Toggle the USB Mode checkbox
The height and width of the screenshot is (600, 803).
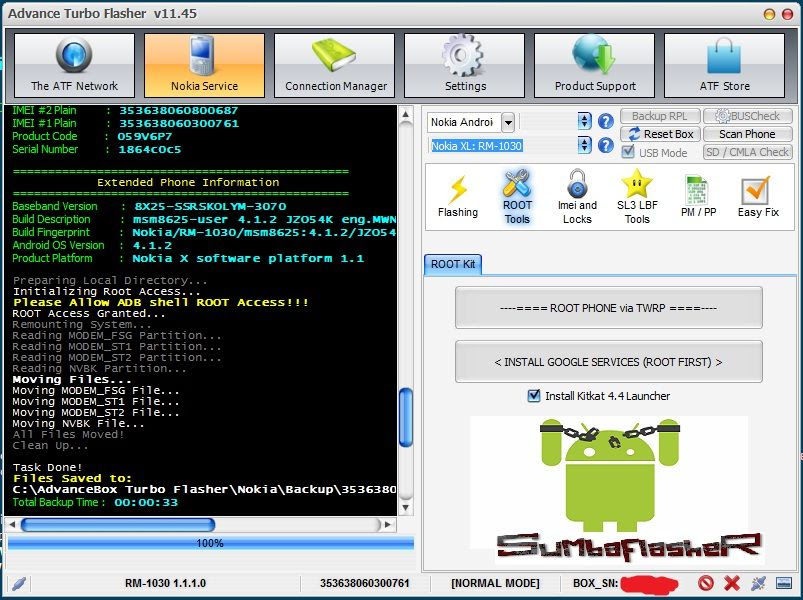click(627, 152)
